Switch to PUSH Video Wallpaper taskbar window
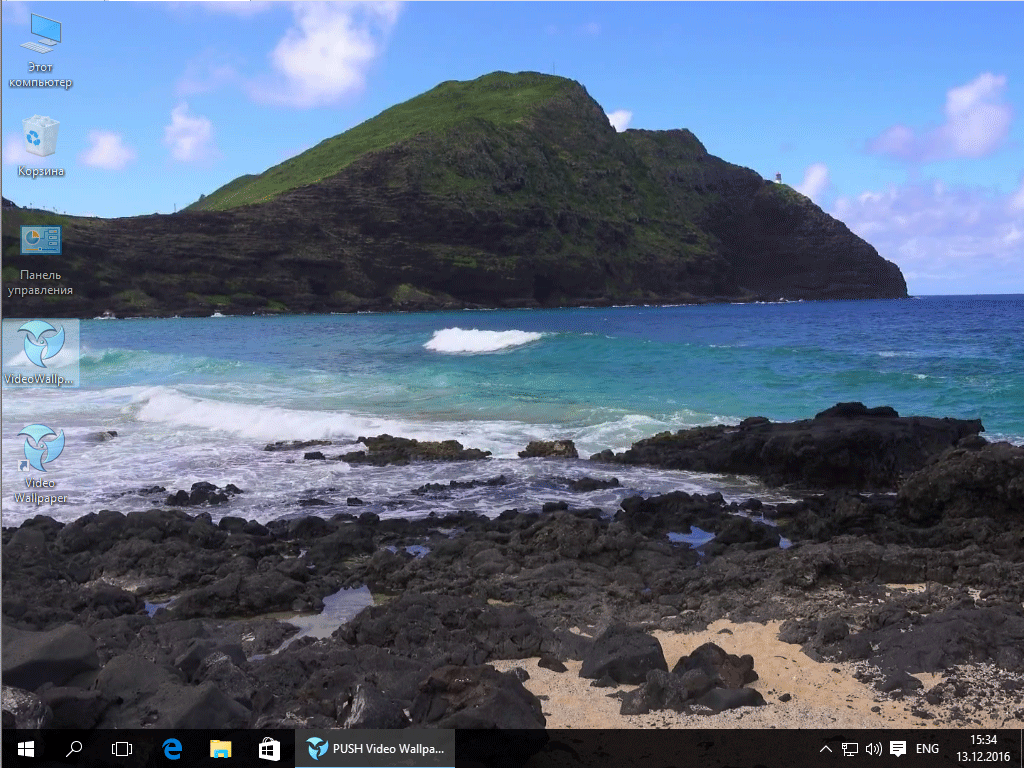1024x768 pixels. pyautogui.click(x=376, y=748)
